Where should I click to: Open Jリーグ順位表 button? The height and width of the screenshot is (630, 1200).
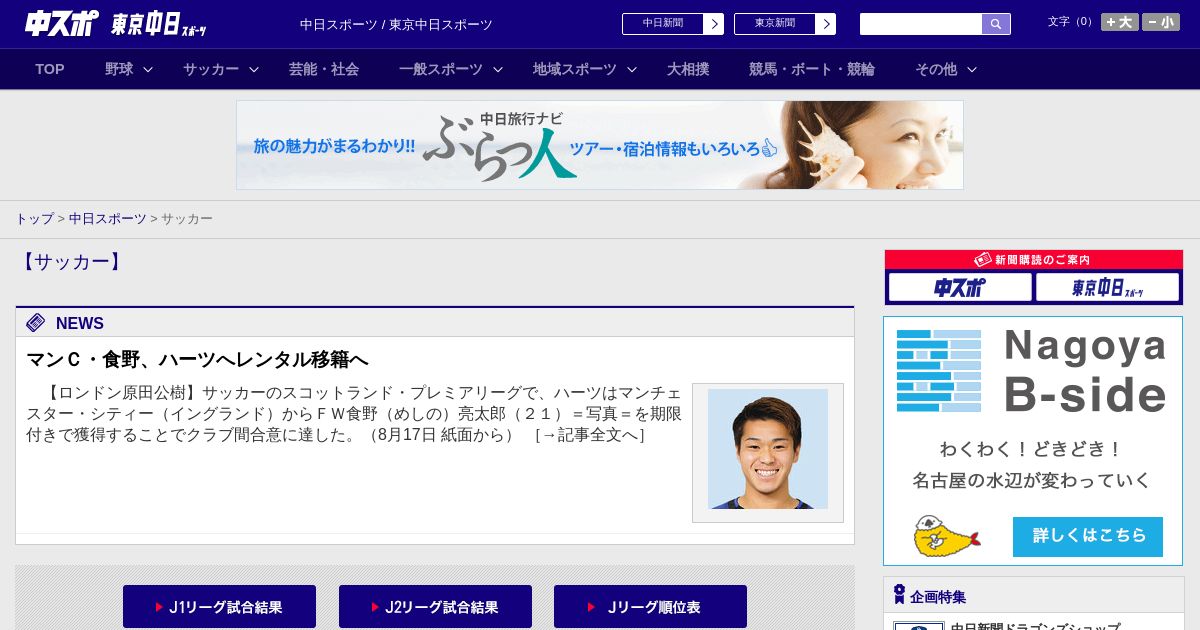click(x=650, y=607)
